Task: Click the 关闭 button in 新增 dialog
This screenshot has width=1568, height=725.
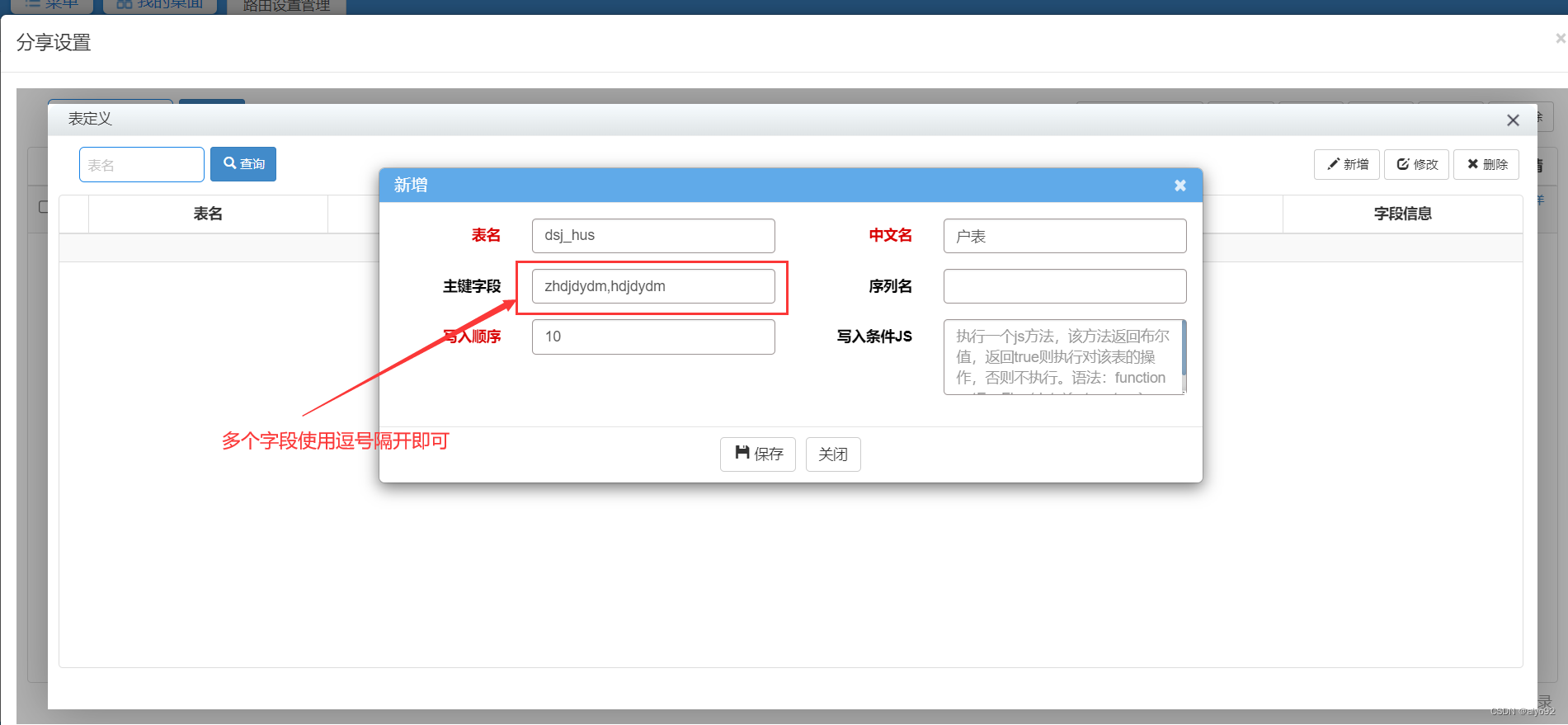Action: point(833,454)
